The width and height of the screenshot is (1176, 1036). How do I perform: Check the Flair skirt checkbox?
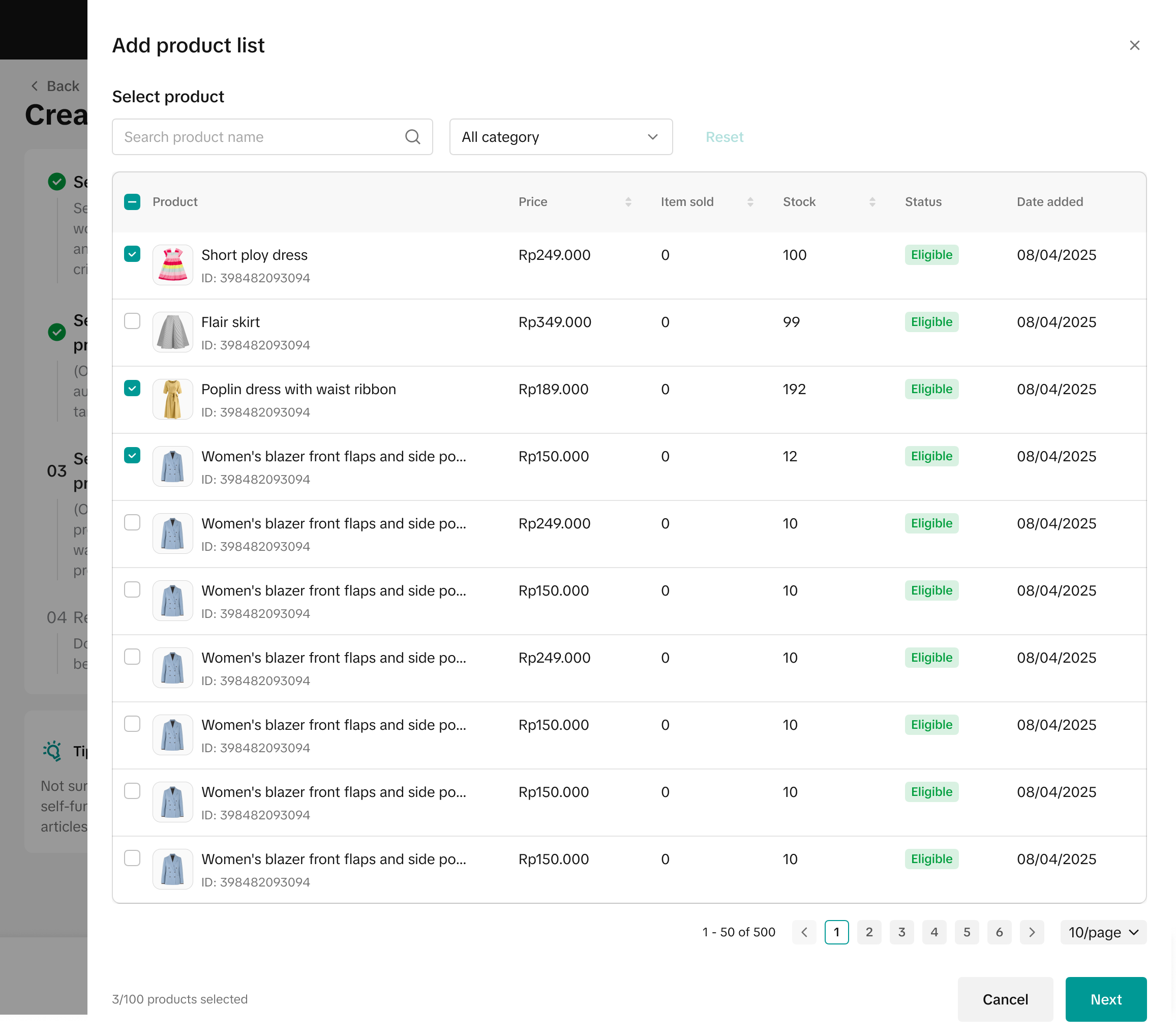click(132, 321)
